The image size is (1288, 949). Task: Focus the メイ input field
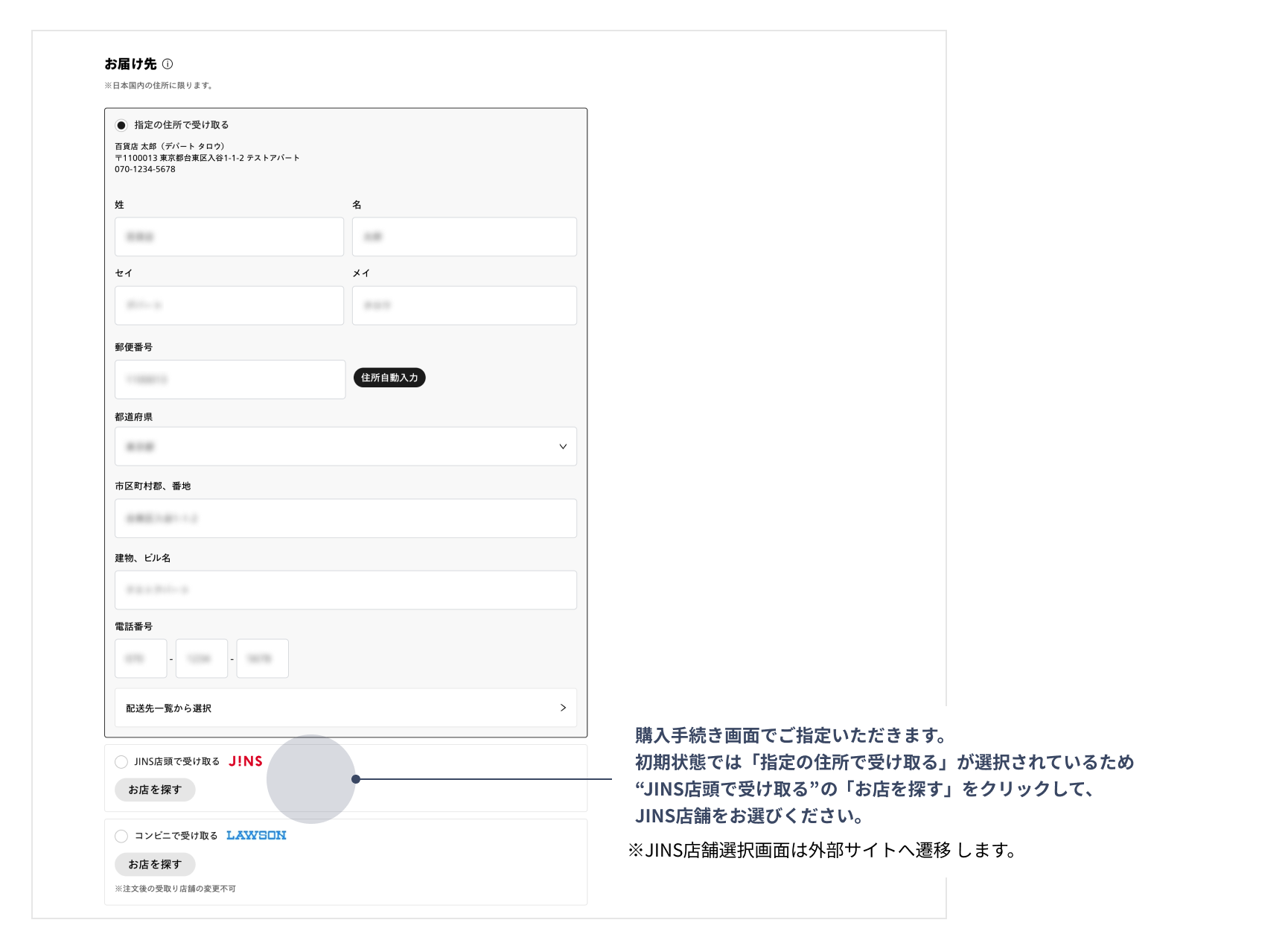464,305
